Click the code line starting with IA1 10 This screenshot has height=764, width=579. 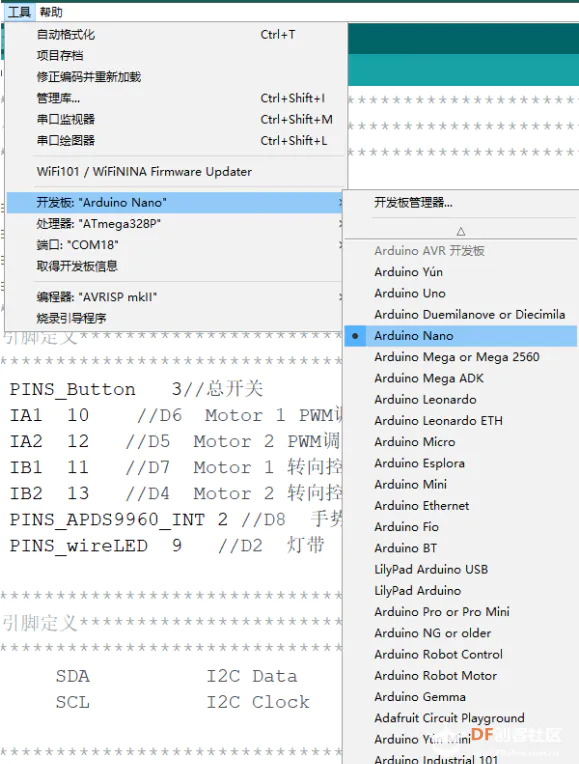[x=175, y=415]
